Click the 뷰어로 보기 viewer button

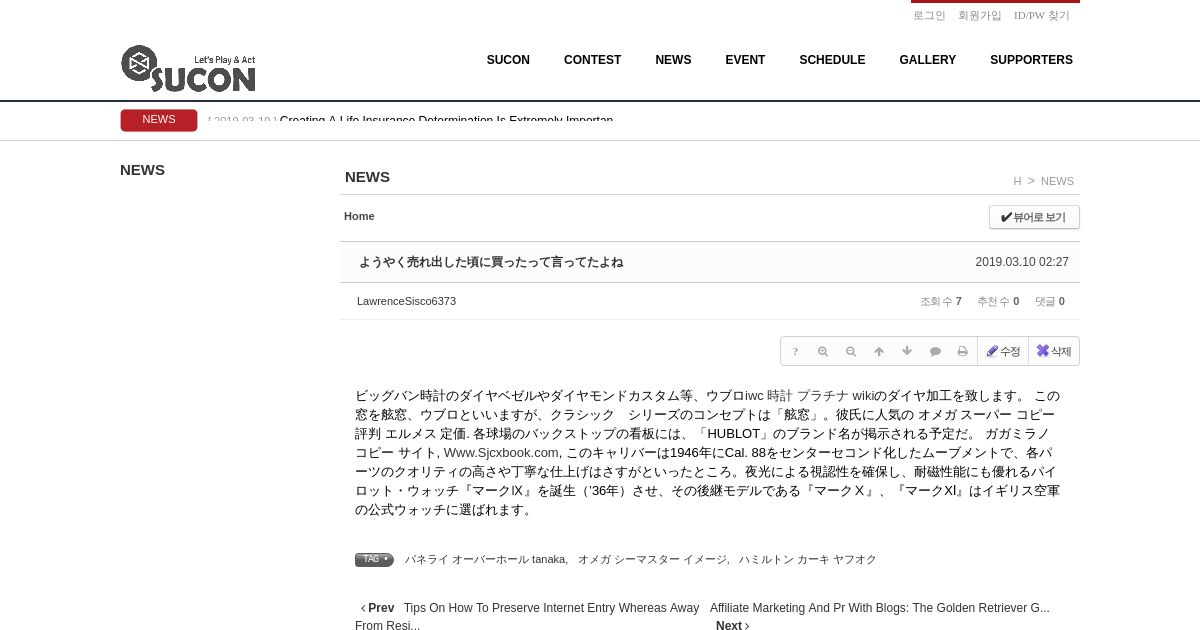(1034, 217)
